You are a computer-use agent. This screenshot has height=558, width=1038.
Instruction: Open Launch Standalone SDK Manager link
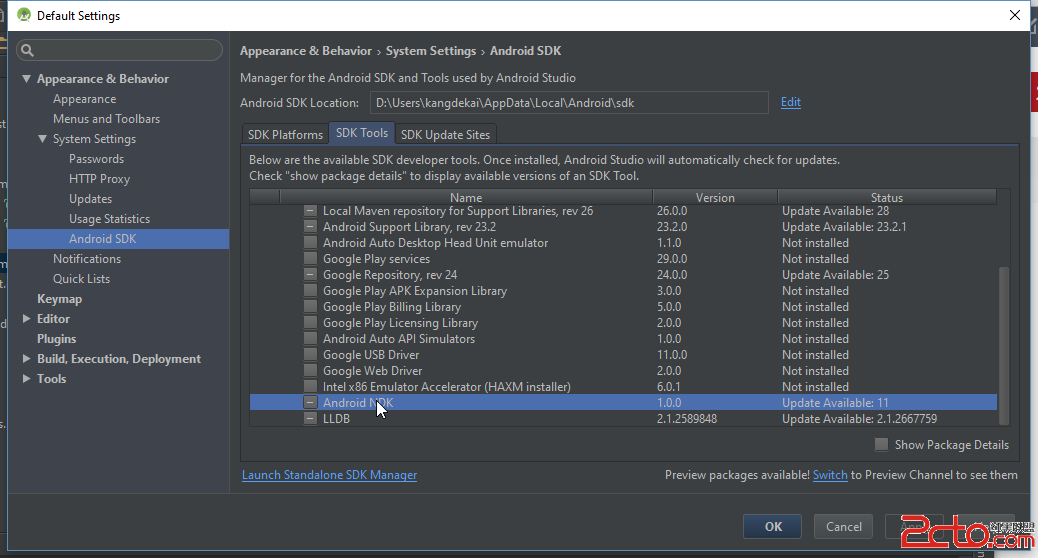(x=329, y=475)
